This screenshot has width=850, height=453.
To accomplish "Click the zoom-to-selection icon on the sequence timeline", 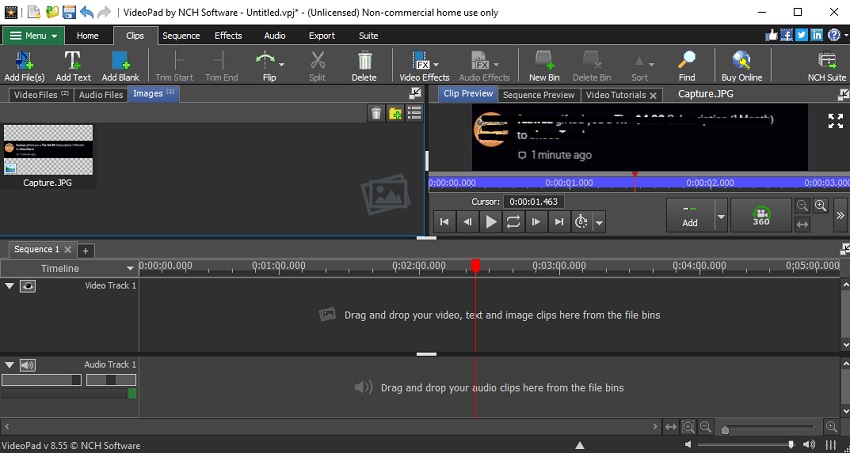I will click(x=688, y=427).
